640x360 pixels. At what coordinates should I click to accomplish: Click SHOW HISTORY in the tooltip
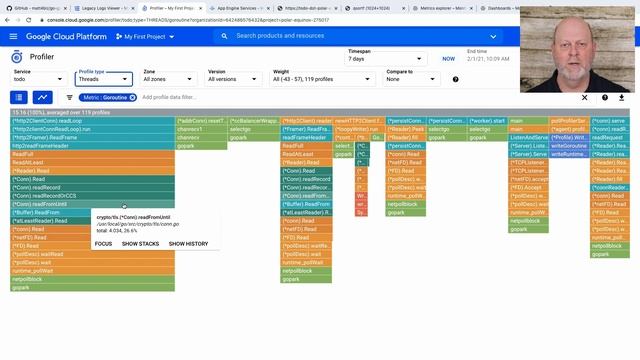point(188,244)
